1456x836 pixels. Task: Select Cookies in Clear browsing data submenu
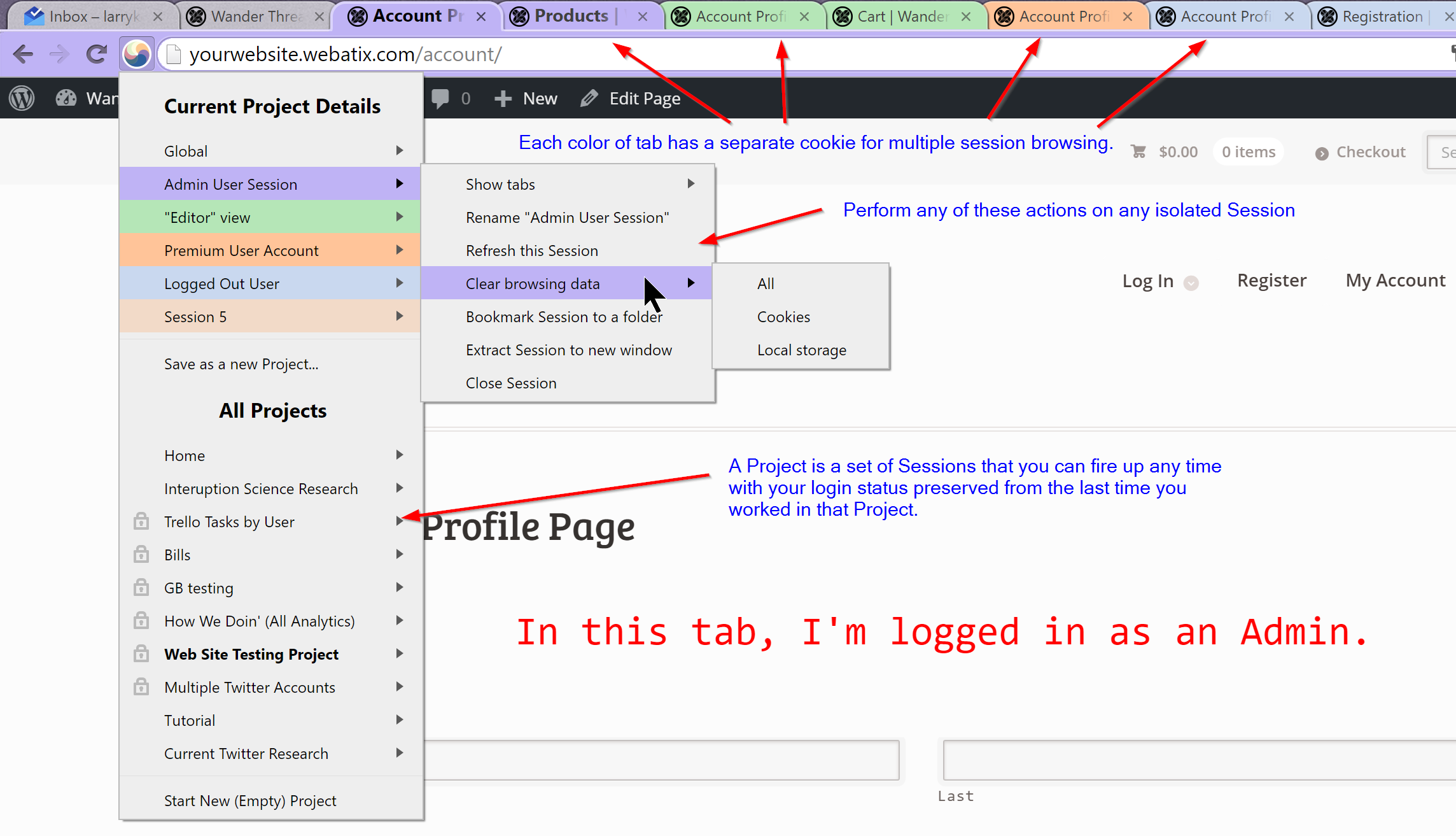(x=783, y=316)
